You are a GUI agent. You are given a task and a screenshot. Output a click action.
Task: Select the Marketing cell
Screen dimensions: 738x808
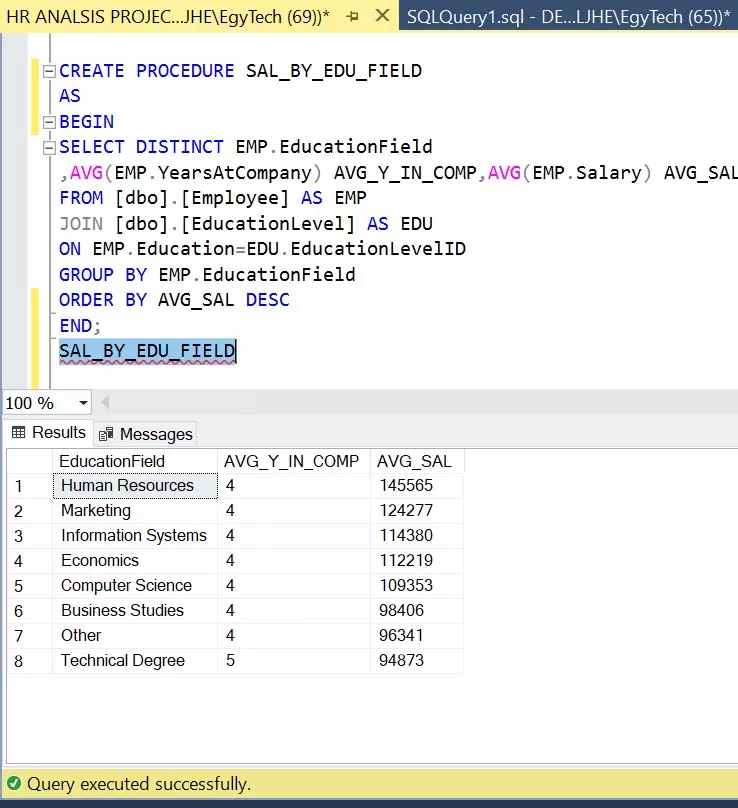tap(135, 511)
